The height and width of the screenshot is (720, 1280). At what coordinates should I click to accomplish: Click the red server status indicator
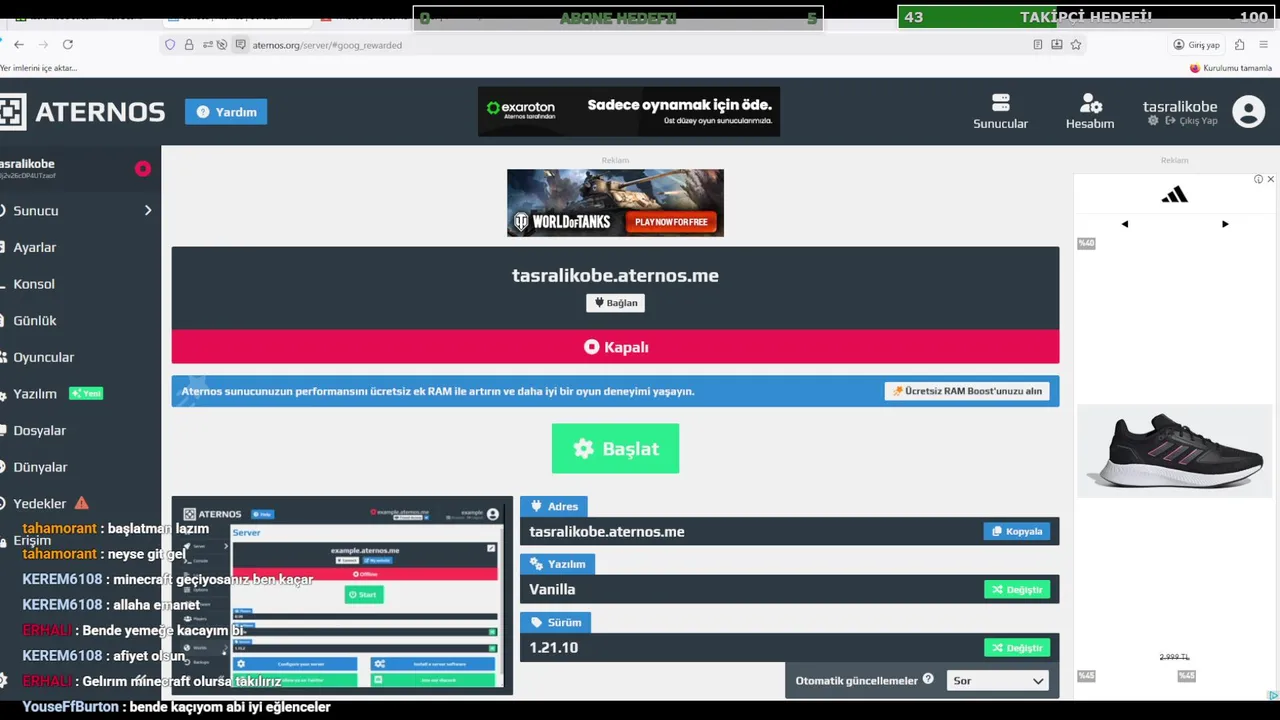pos(143,169)
